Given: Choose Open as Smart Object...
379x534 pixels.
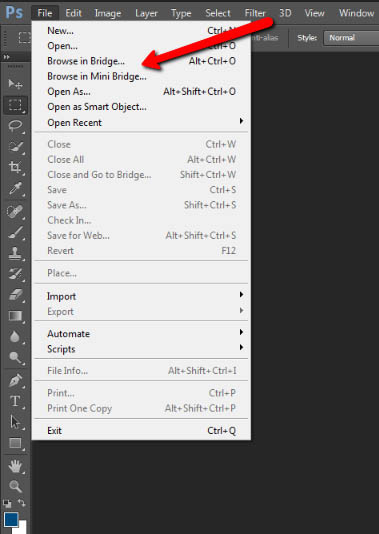Looking at the screenshot, I should tap(141, 107).
